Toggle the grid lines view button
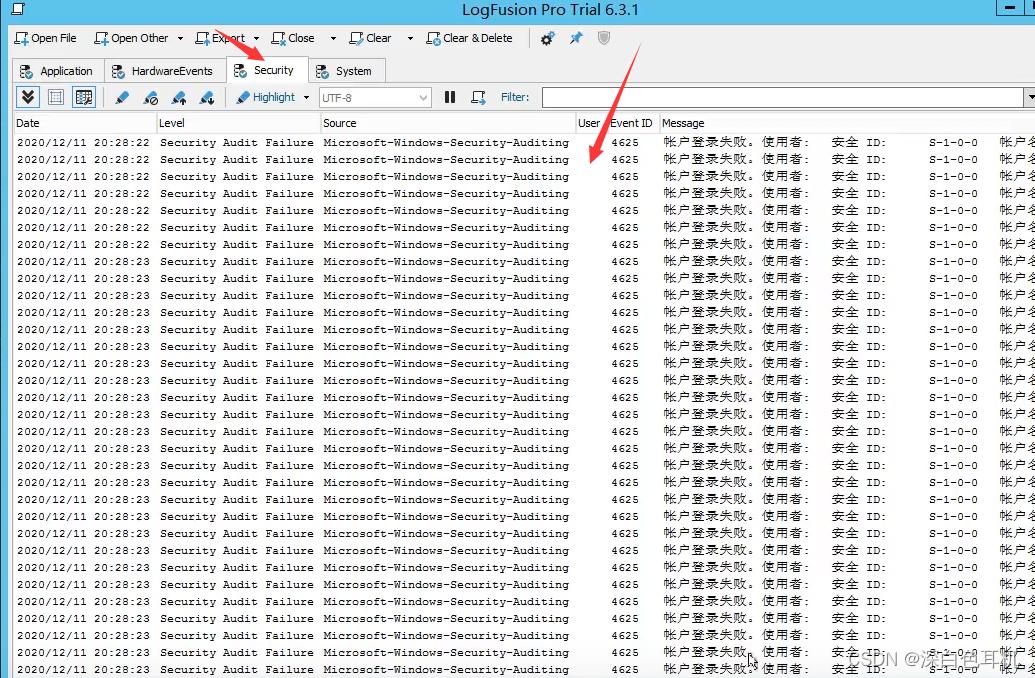The image size is (1035, 678). pos(56,97)
